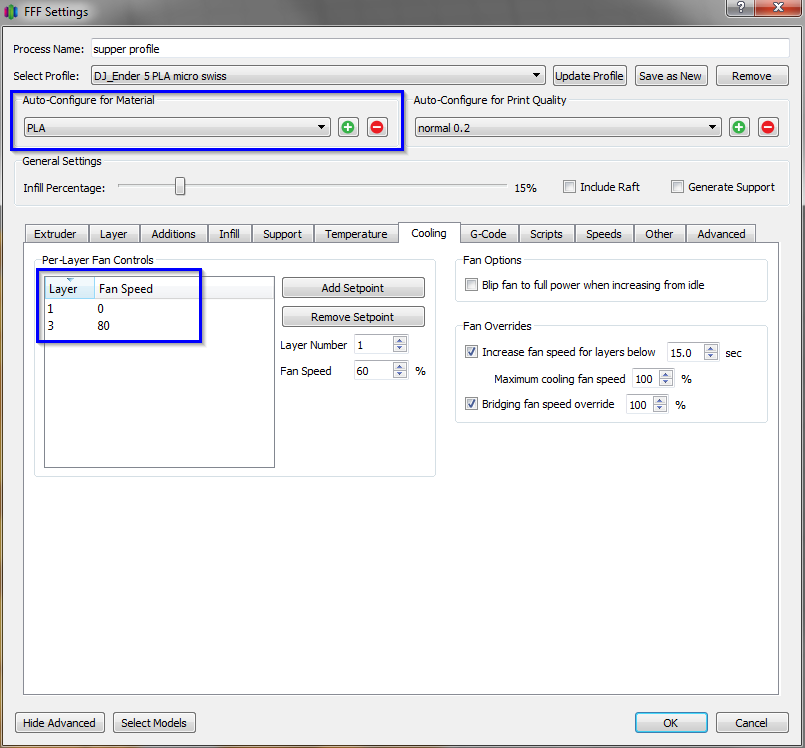Viewport: 805px width, 748px height.
Task: Click the Cancel button
Action: [752, 722]
